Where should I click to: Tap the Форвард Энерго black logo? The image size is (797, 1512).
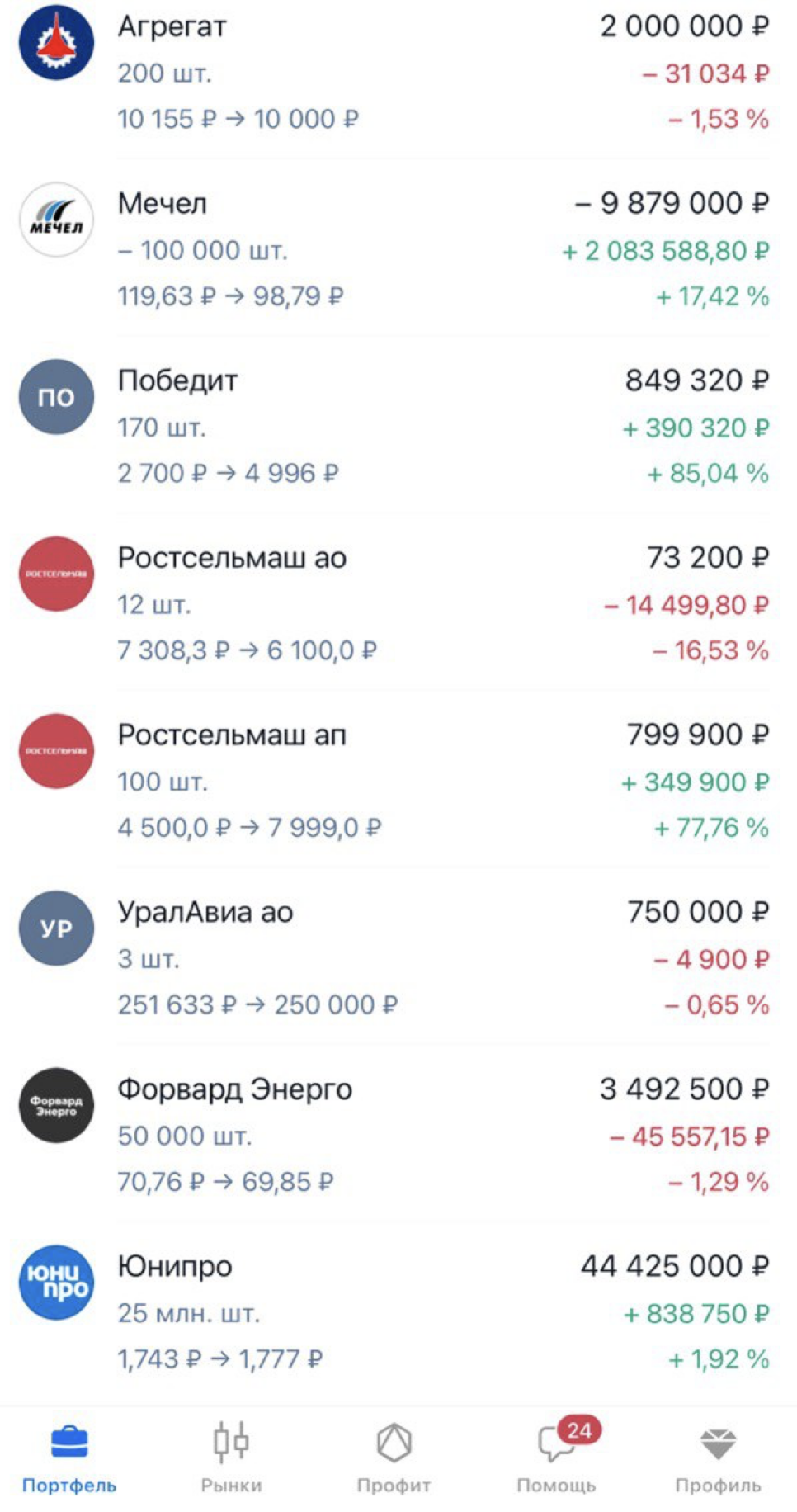click(x=56, y=1105)
